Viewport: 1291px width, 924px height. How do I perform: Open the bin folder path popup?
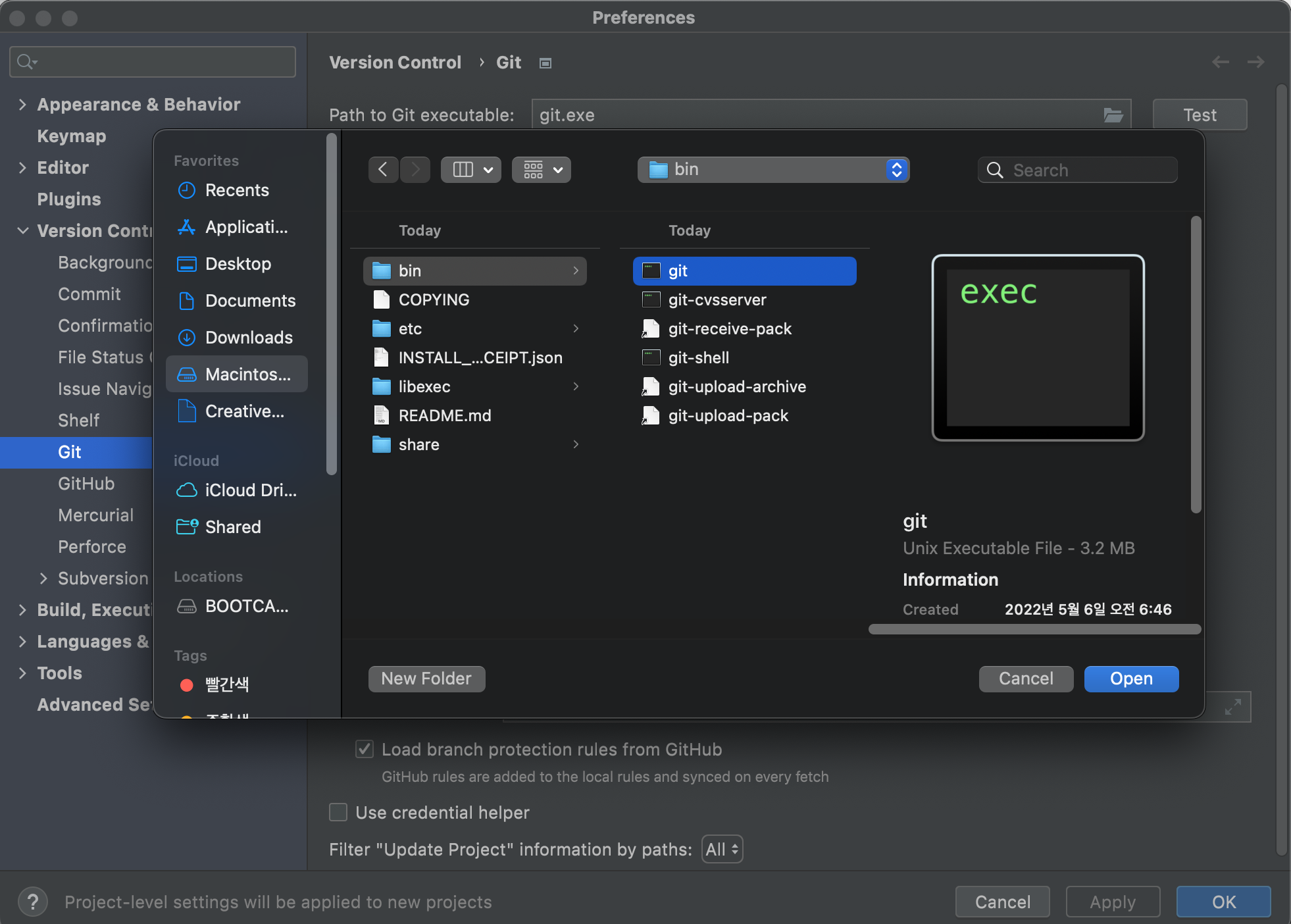(773, 170)
